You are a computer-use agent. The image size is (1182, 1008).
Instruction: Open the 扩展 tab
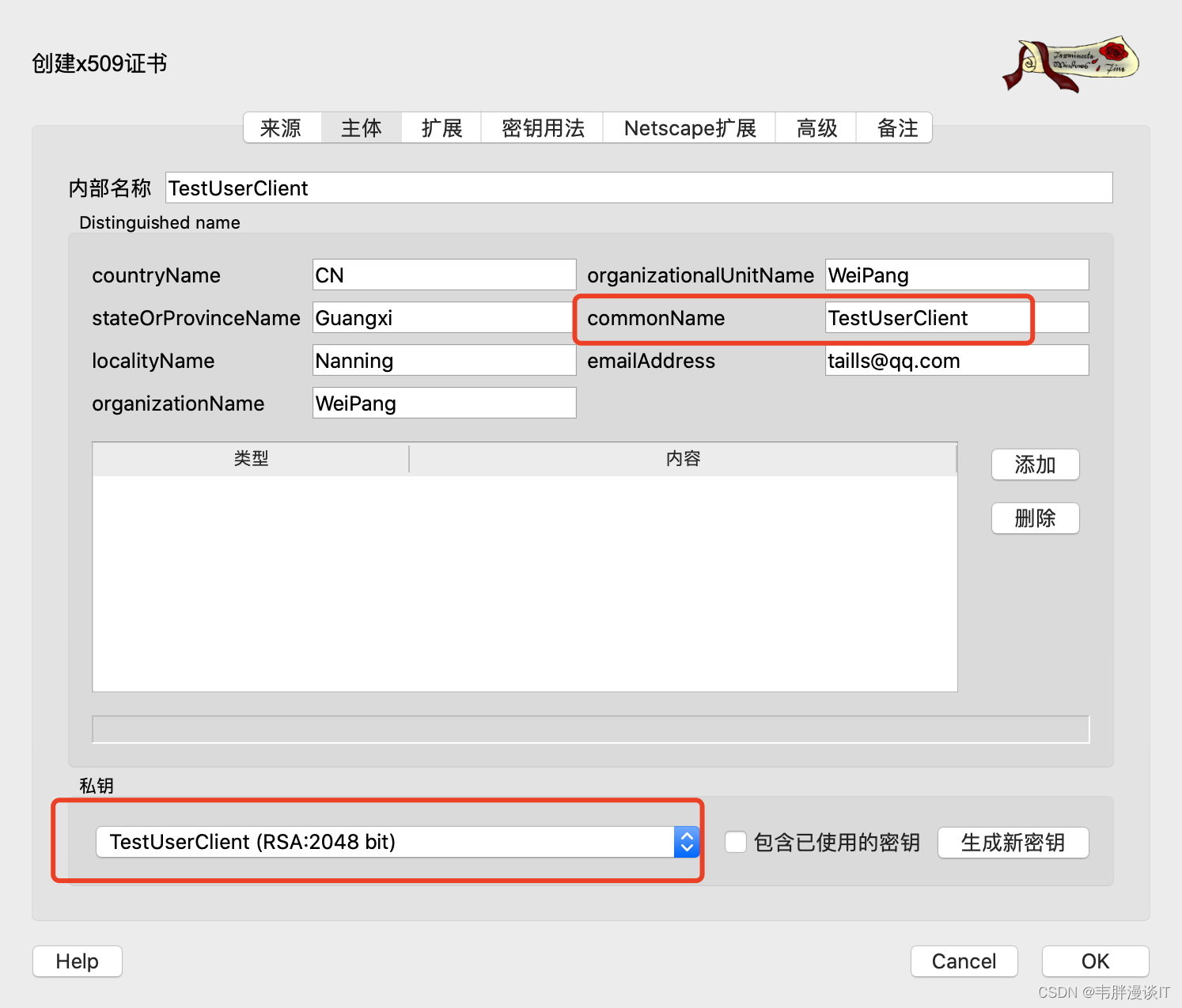point(441,128)
